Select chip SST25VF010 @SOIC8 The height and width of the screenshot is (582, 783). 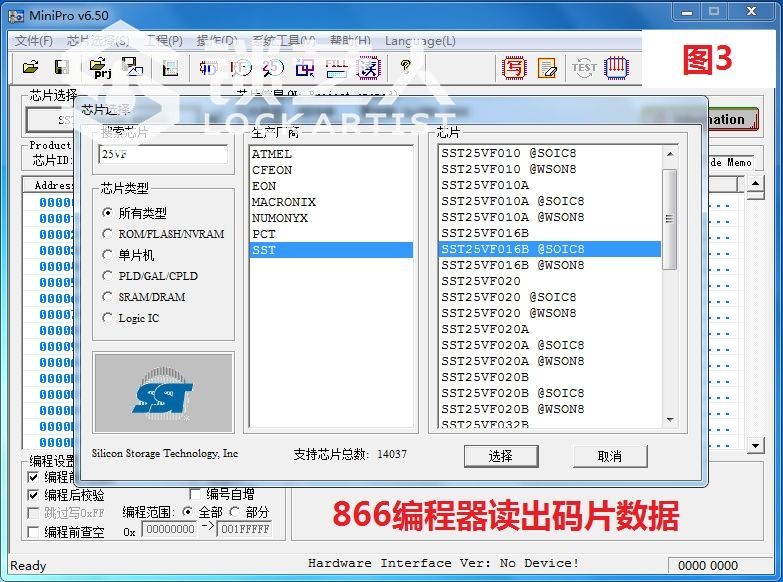coord(550,153)
